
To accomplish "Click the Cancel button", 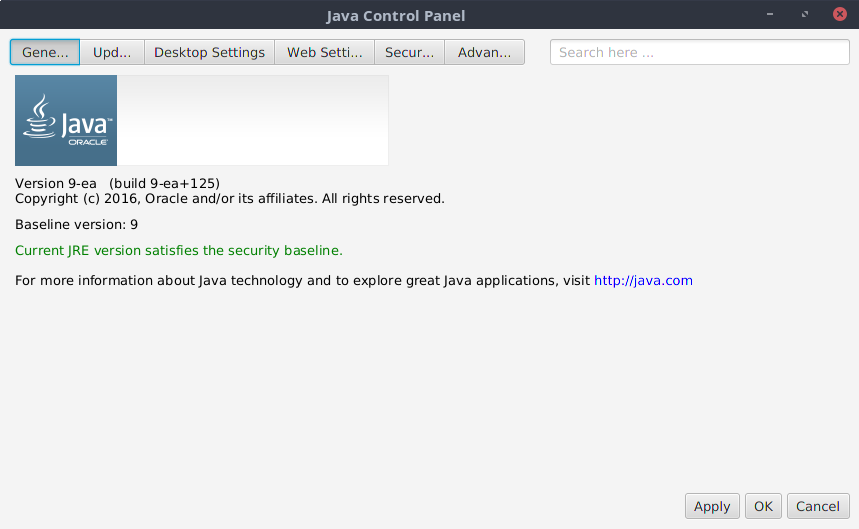I will pyautogui.click(x=818, y=506).
